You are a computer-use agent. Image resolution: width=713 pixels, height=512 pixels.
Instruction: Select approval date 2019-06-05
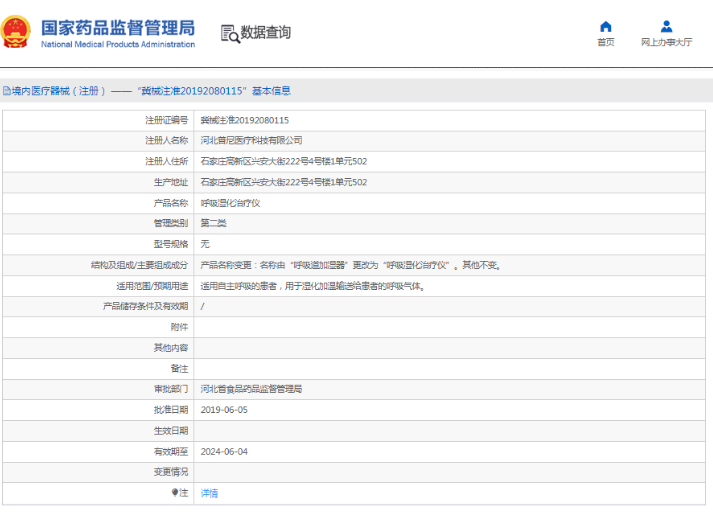coord(224,410)
